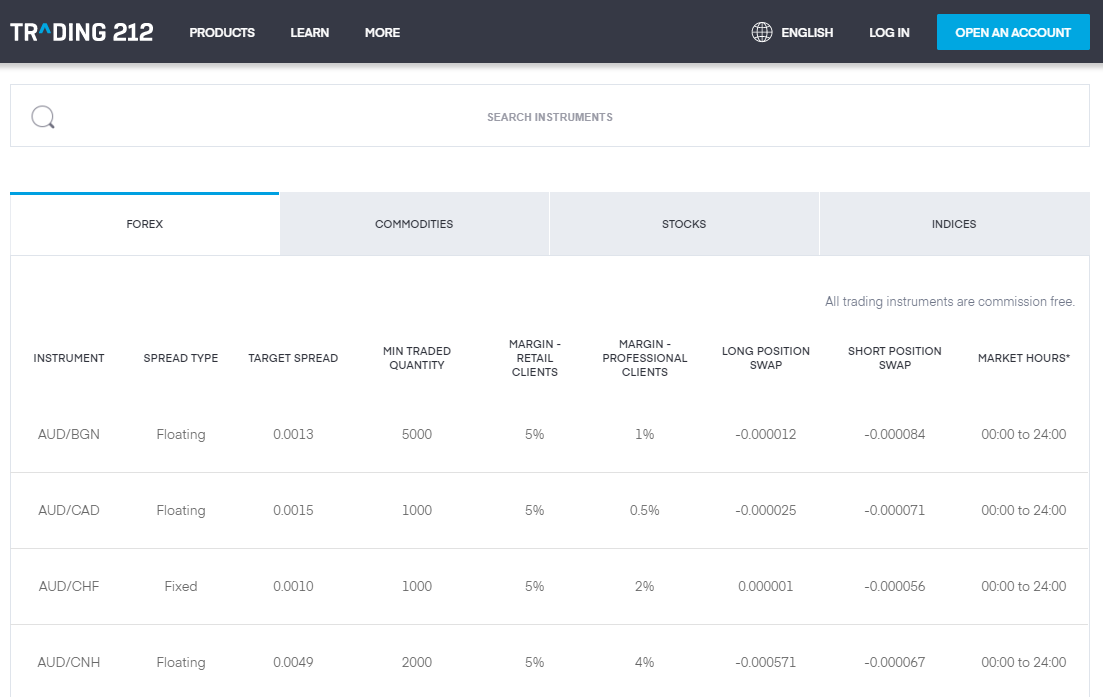Select the AUD/BGN instrument row
Image resolution: width=1103 pixels, height=697 pixels.
[x=68, y=434]
